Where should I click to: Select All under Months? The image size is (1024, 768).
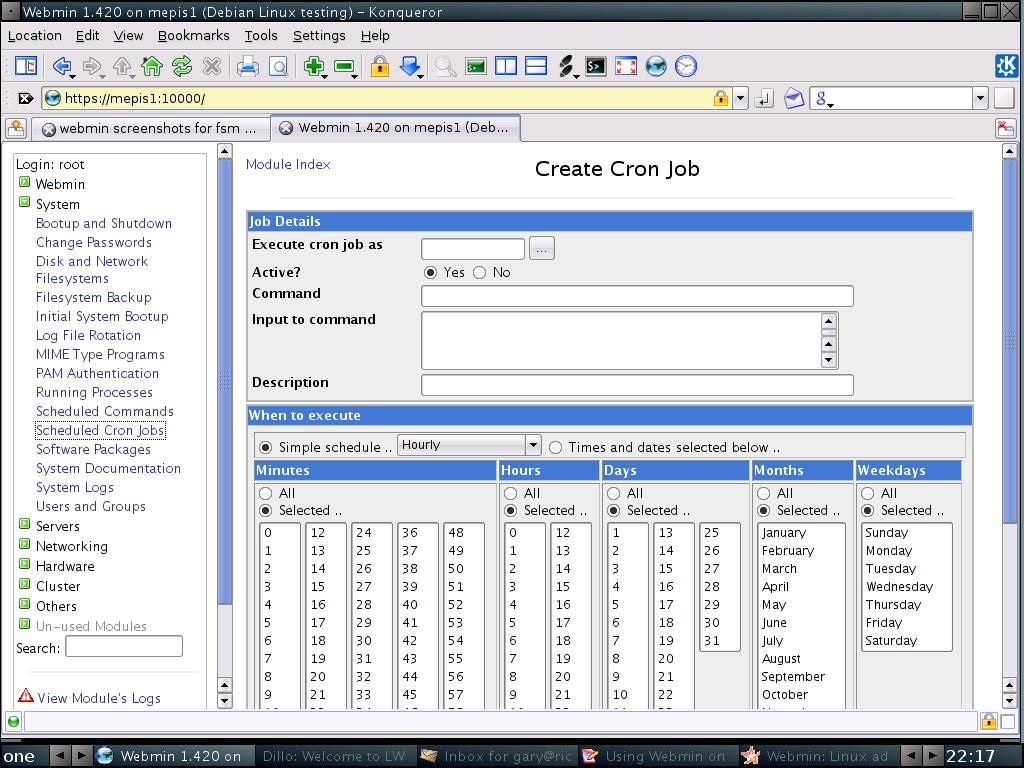click(763, 493)
